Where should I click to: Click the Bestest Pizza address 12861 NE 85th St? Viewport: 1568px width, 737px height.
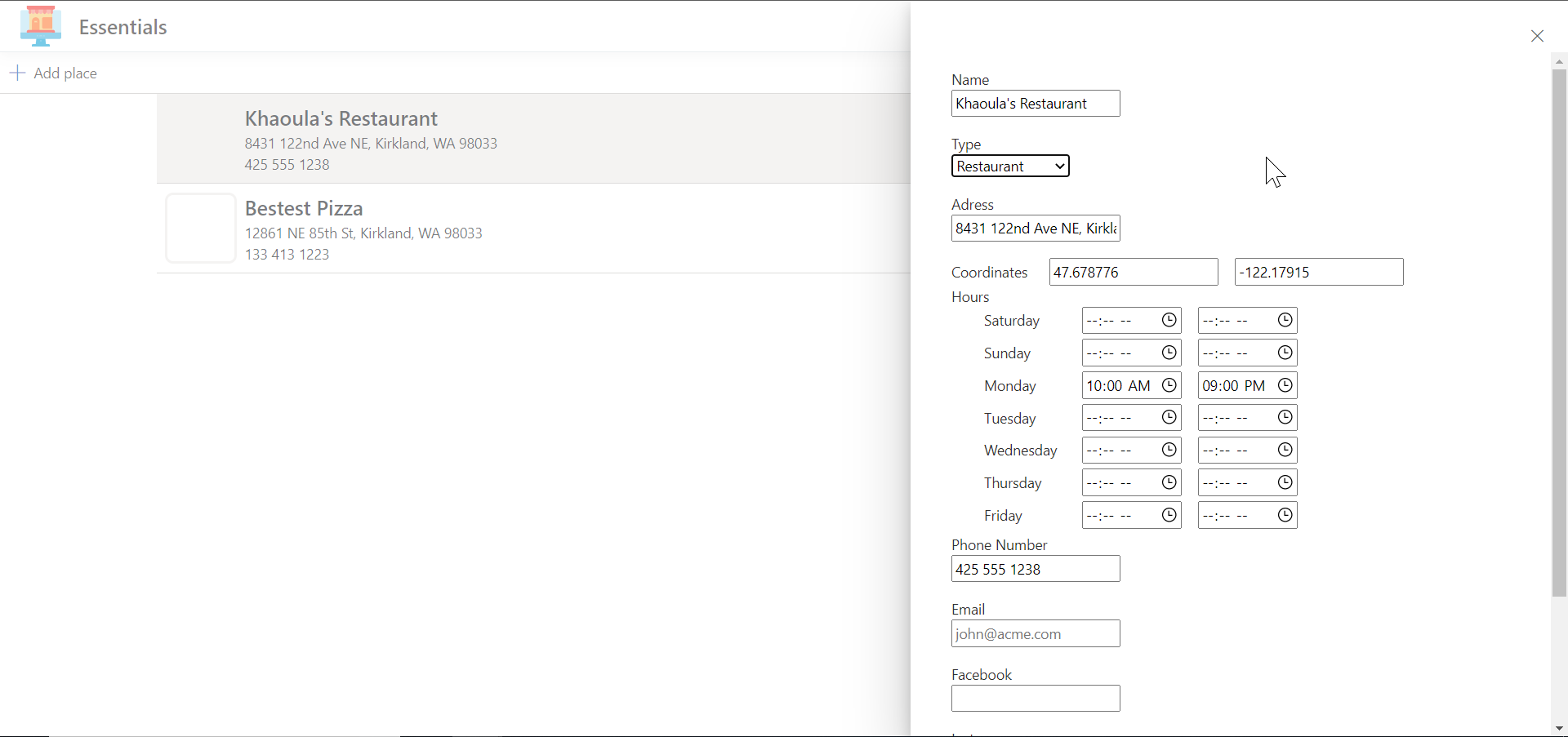tap(363, 233)
